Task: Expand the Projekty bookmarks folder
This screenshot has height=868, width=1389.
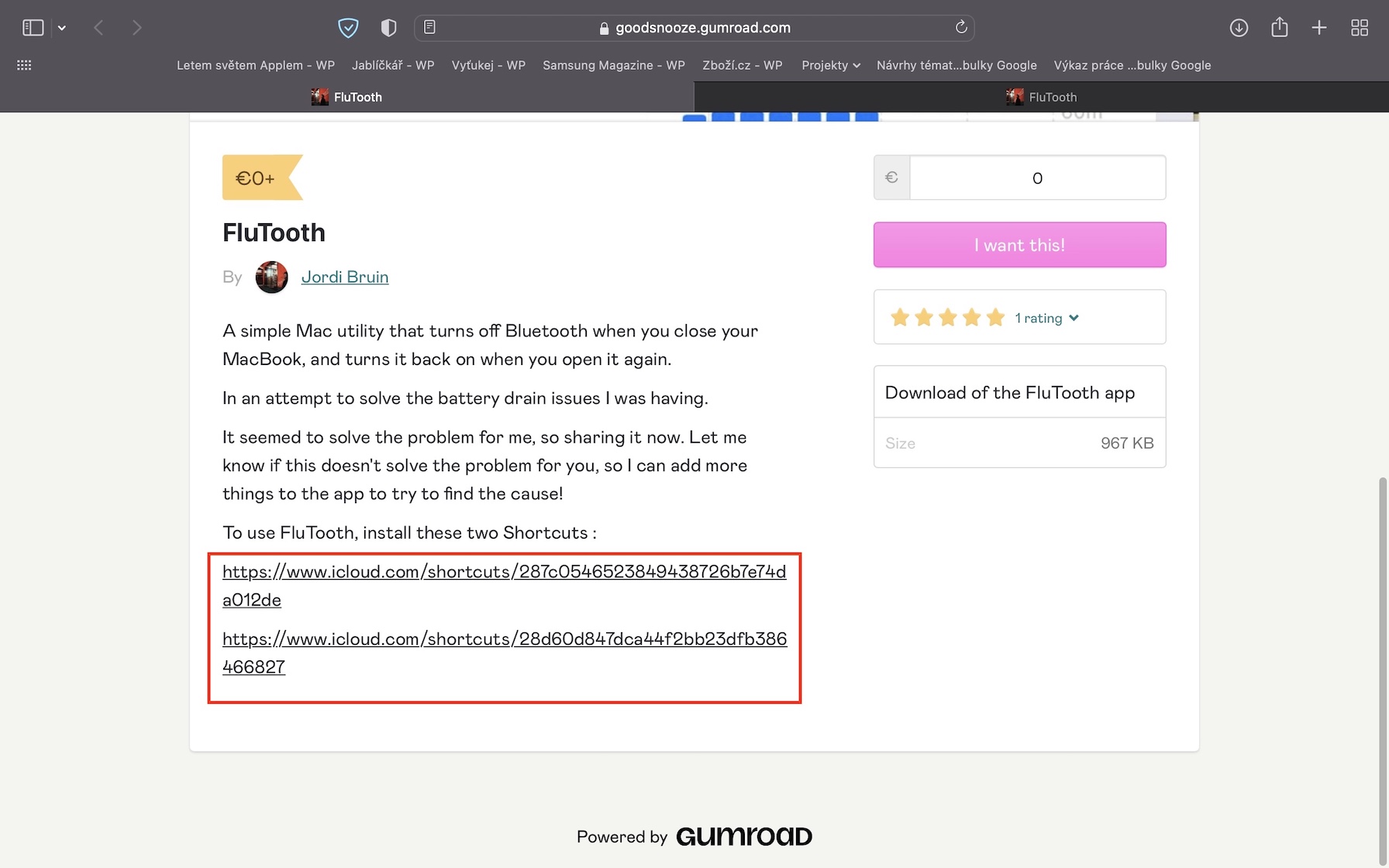Action: [x=831, y=65]
